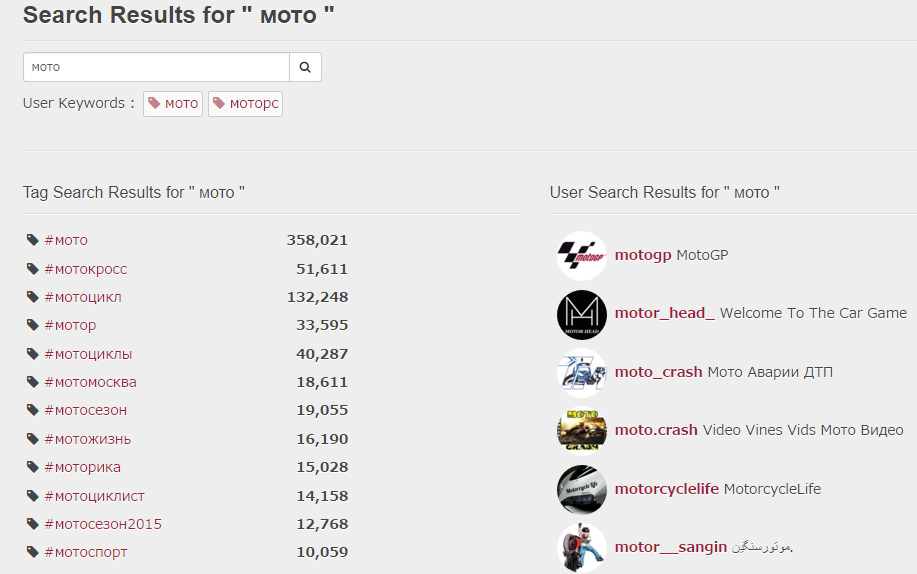Open the #мото hashtag link
Image resolution: width=917 pixels, height=574 pixels.
click(x=66, y=240)
